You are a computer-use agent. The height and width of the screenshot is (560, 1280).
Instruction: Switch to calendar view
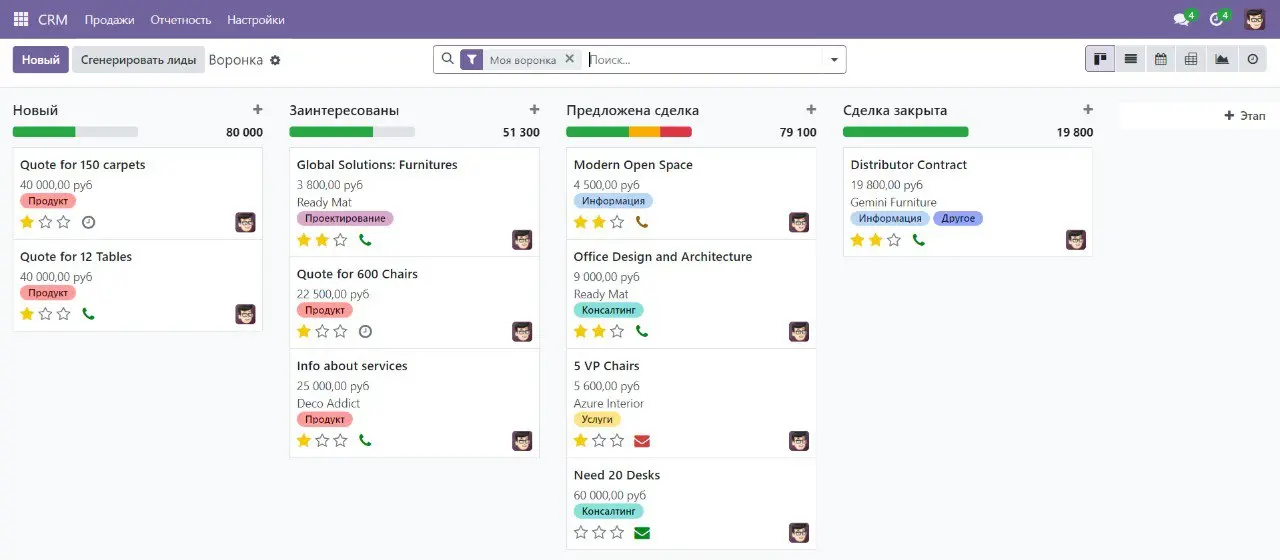click(1160, 59)
